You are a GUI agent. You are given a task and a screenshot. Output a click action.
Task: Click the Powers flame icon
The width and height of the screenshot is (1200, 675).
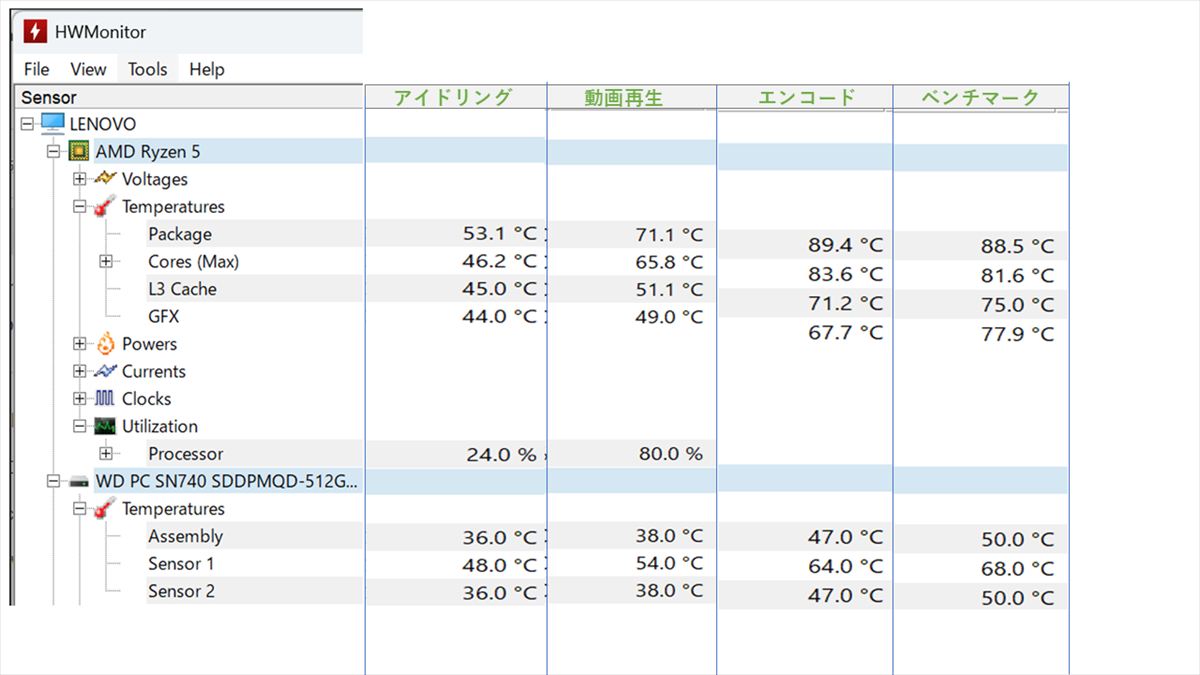[x=105, y=344]
